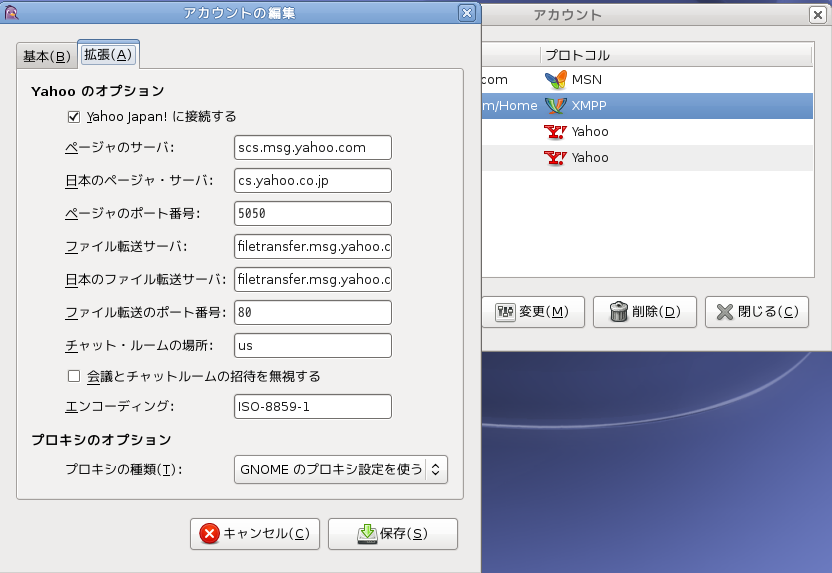Viewport: 832px width, 573px height.
Task: Click the キャンセル(C) button
Action: click(x=255, y=534)
